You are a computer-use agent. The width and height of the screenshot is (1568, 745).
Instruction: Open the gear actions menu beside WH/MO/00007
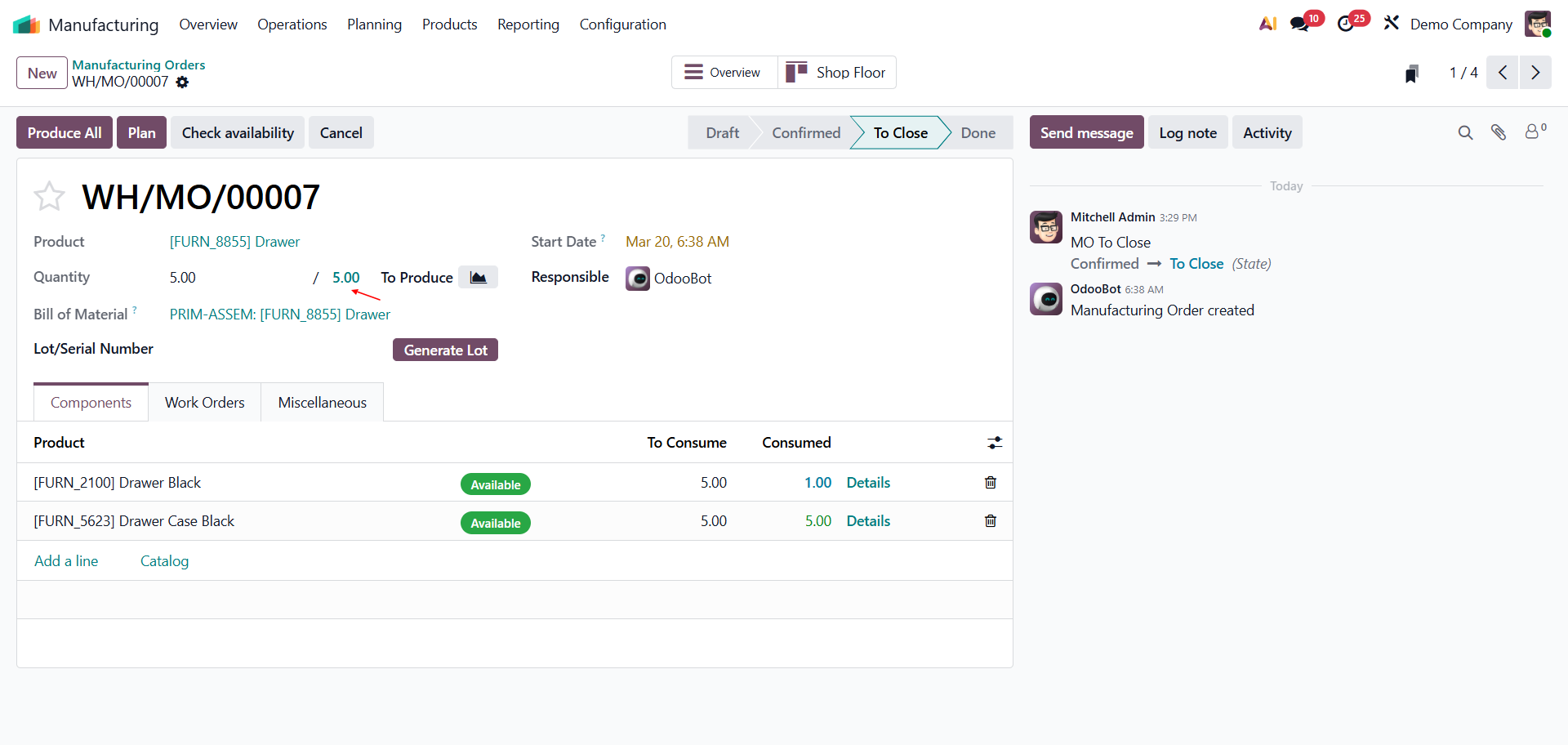182,83
